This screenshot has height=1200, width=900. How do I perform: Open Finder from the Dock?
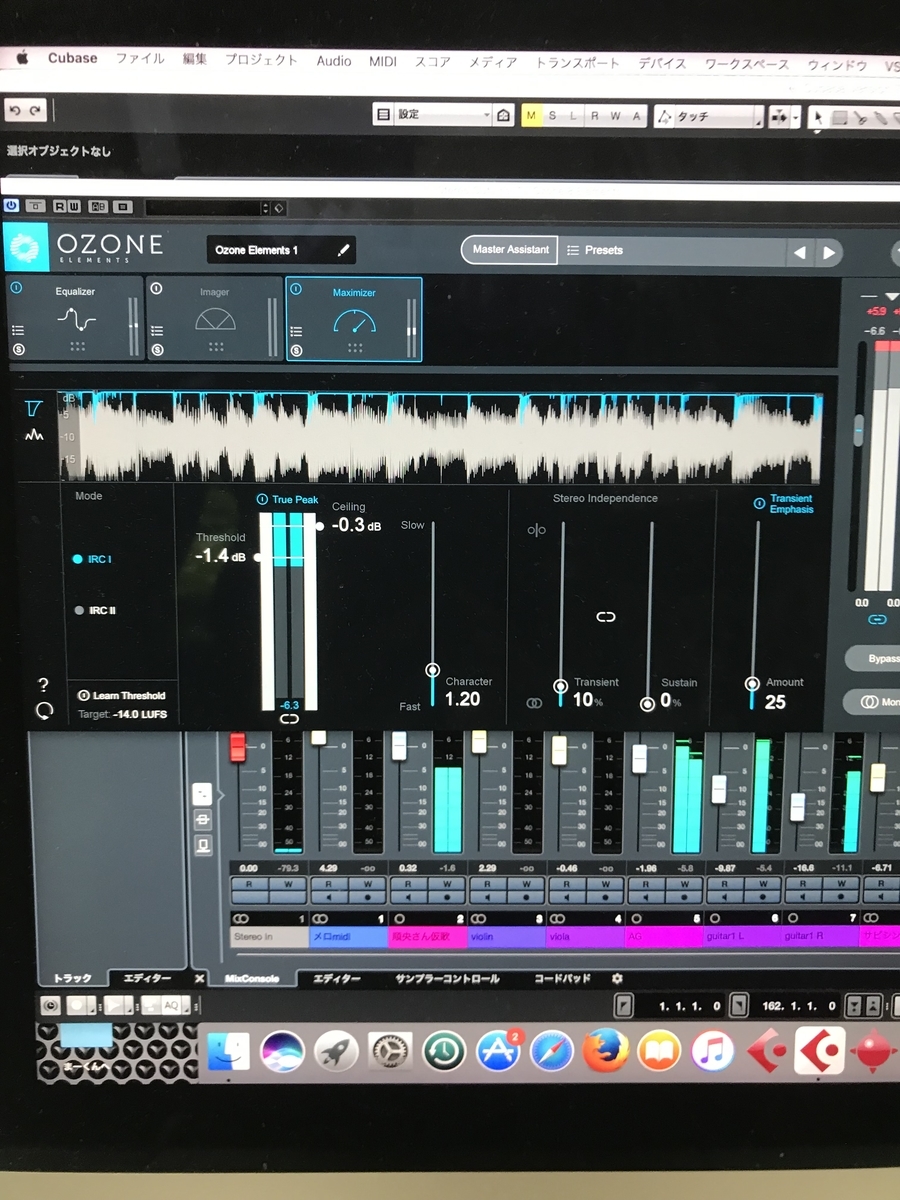[x=228, y=1050]
